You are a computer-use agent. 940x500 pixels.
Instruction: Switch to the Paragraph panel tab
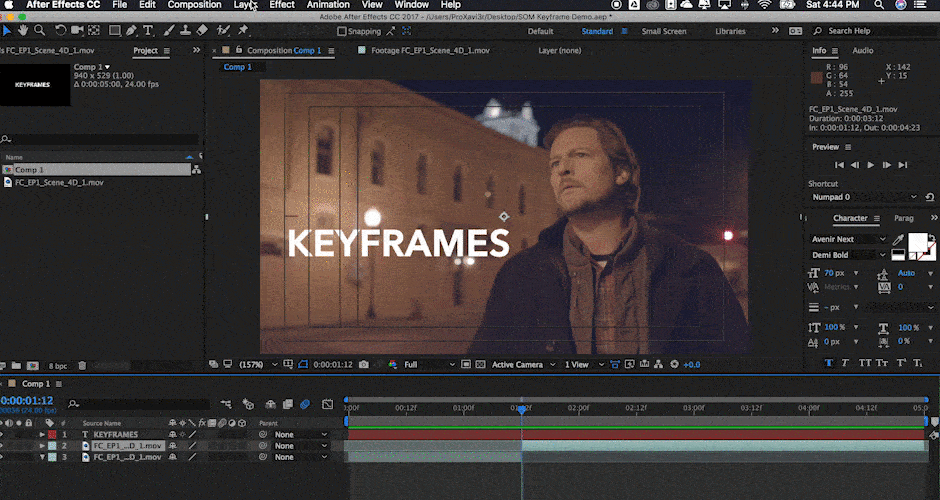(903, 218)
